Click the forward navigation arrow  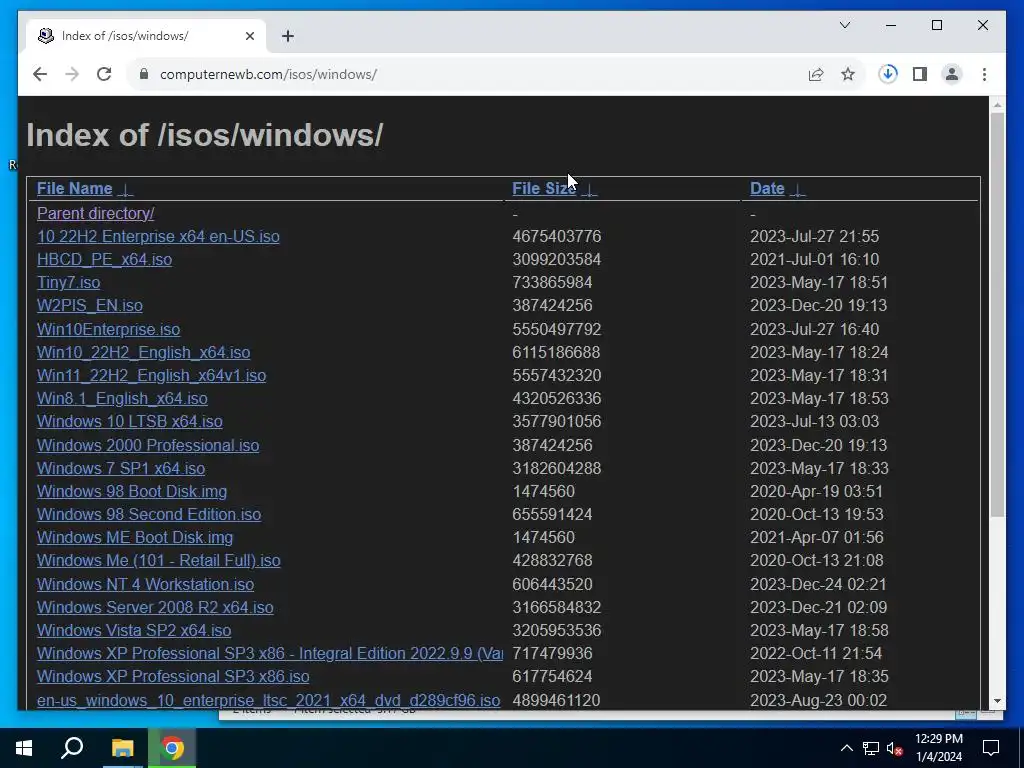[72, 74]
